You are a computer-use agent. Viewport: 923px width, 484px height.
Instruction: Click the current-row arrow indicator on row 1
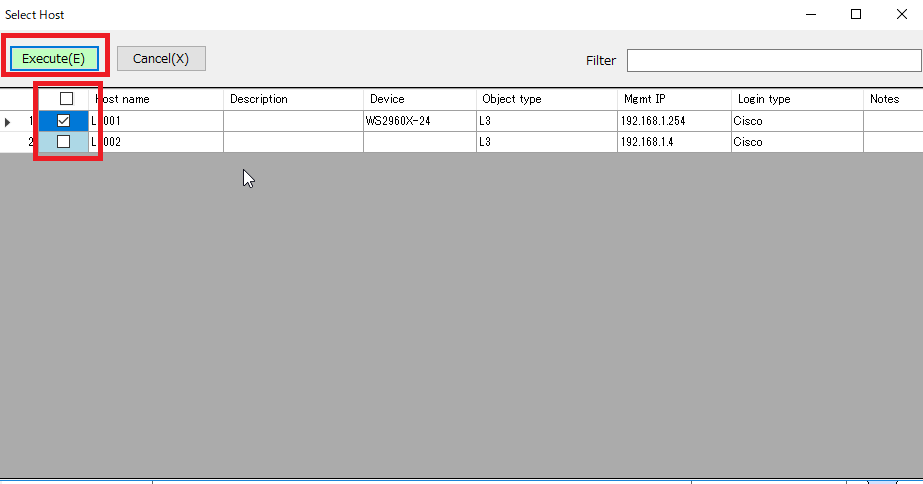9,122
